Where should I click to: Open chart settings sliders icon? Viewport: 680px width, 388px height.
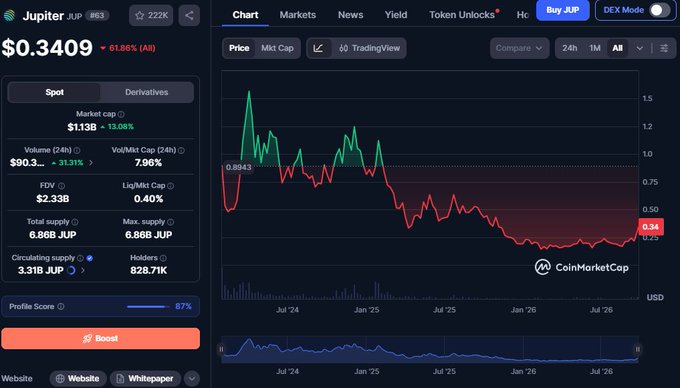664,48
